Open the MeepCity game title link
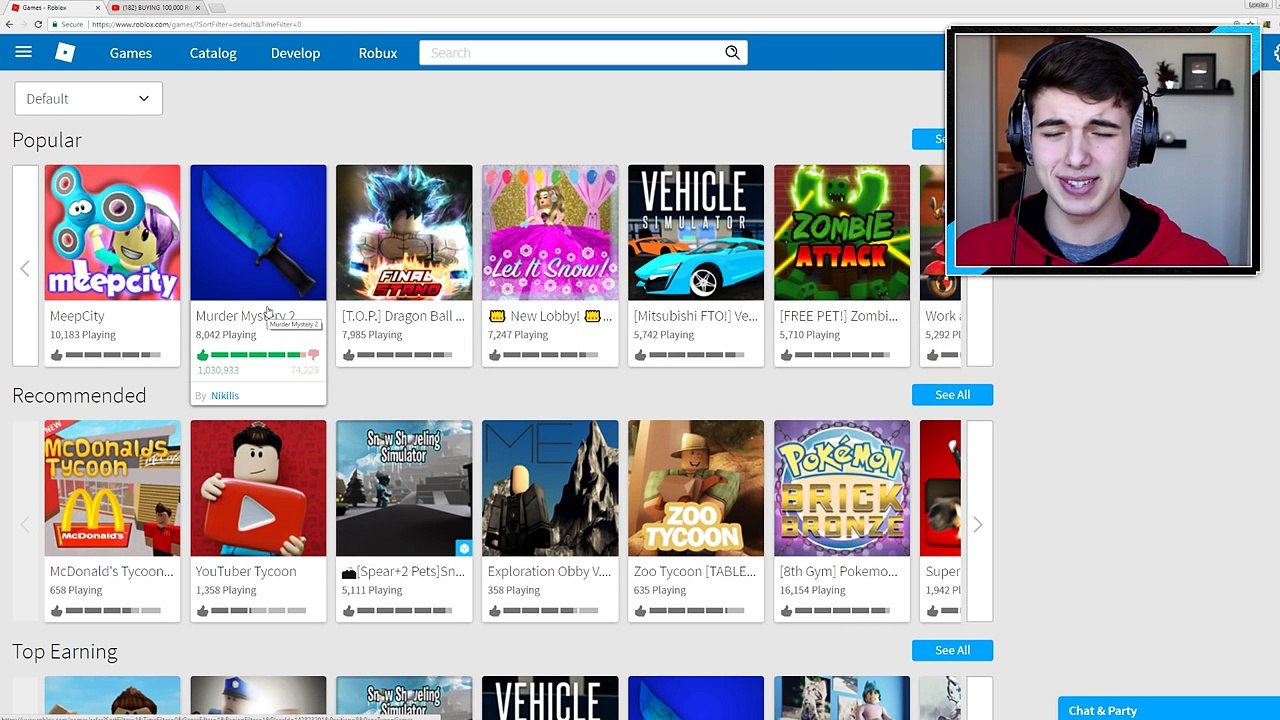 77,316
